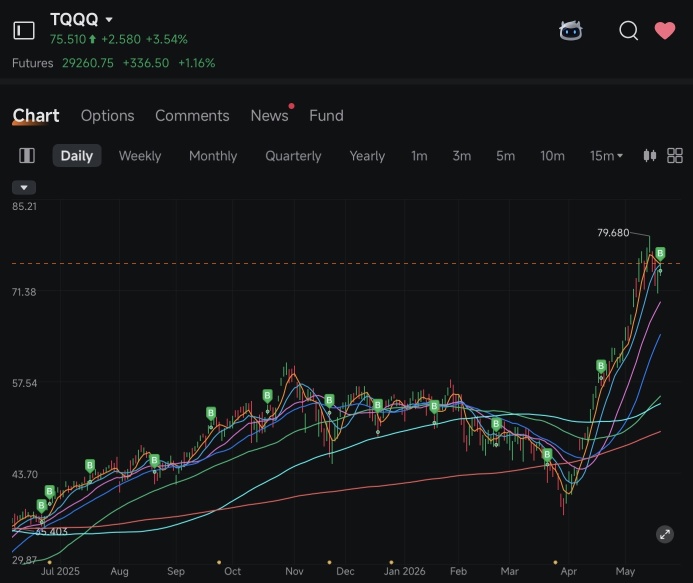Image resolution: width=693 pixels, height=583 pixels.
Task: Click the price change +2.580 text
Action: click(121, 39)
